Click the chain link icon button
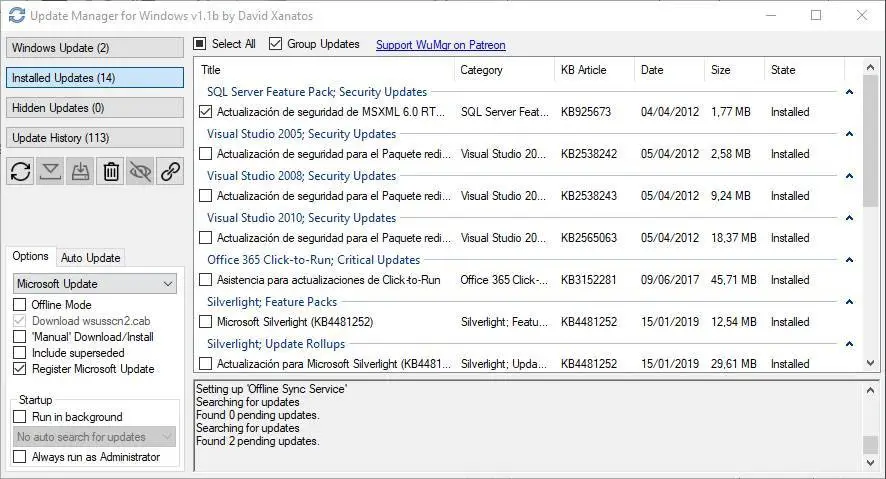This screenshot has height=479, width=886. (171, 171)
